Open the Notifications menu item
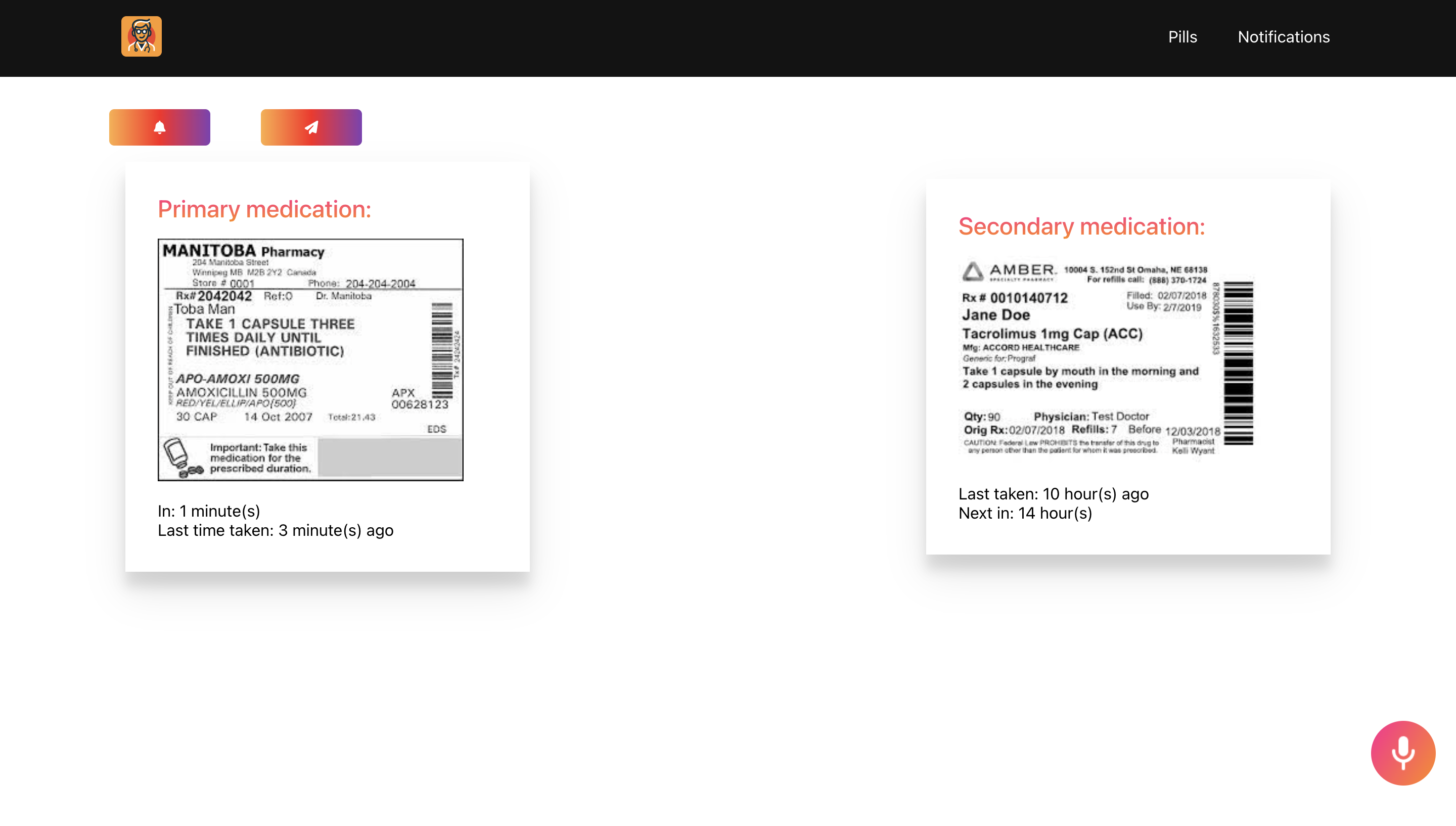 (x=1283, y=37)
